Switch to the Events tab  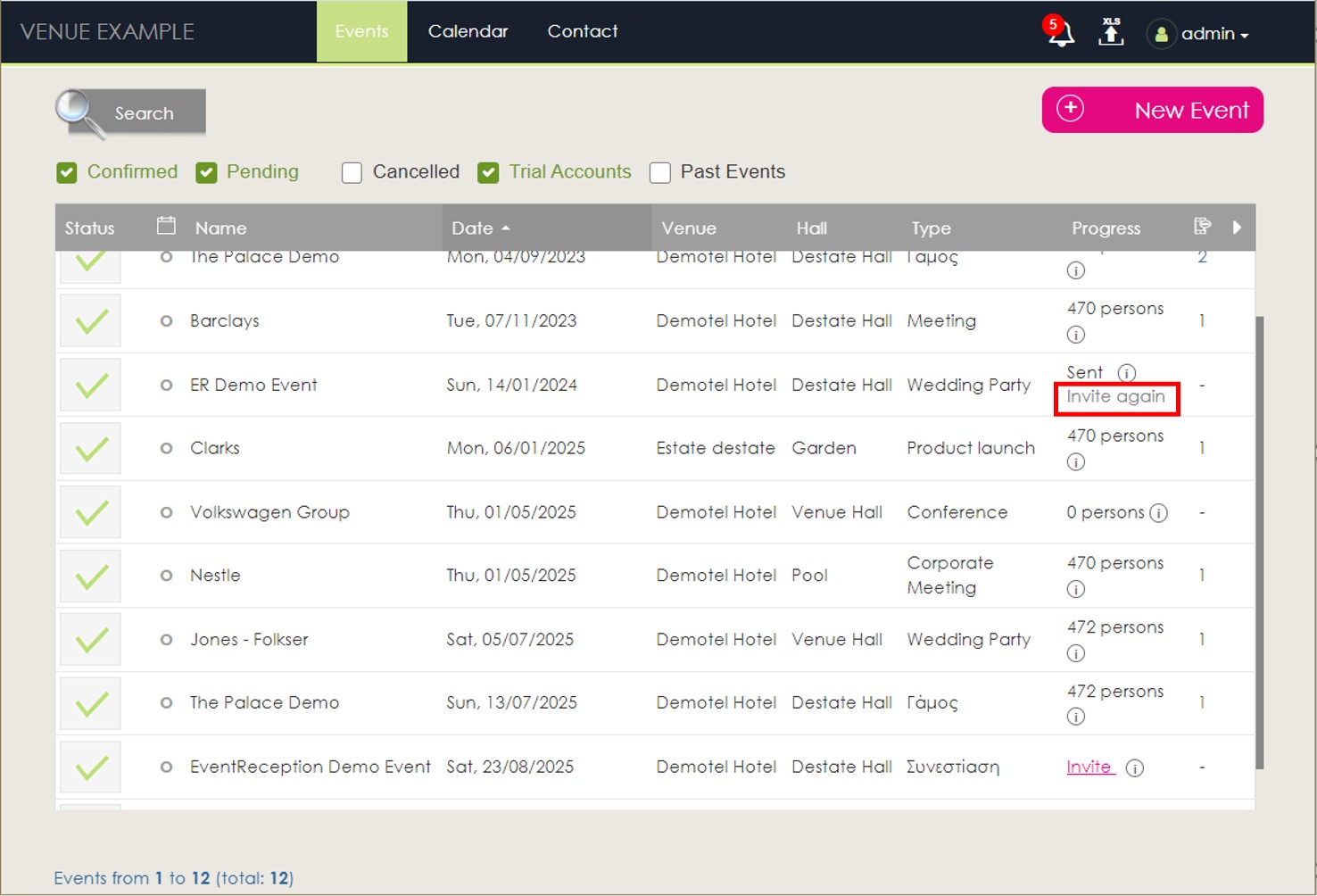[x=361, y=31]
